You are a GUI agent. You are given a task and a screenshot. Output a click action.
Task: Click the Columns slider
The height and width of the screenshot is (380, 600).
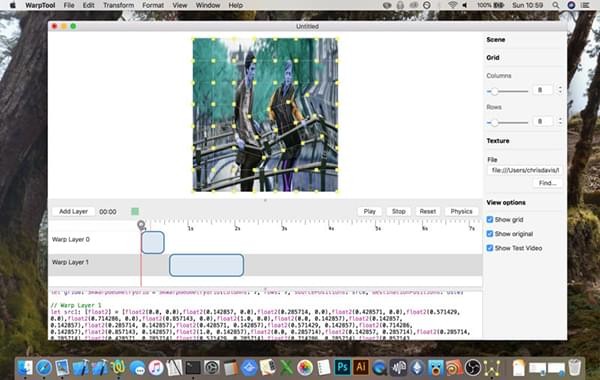[x=507, y=91]
